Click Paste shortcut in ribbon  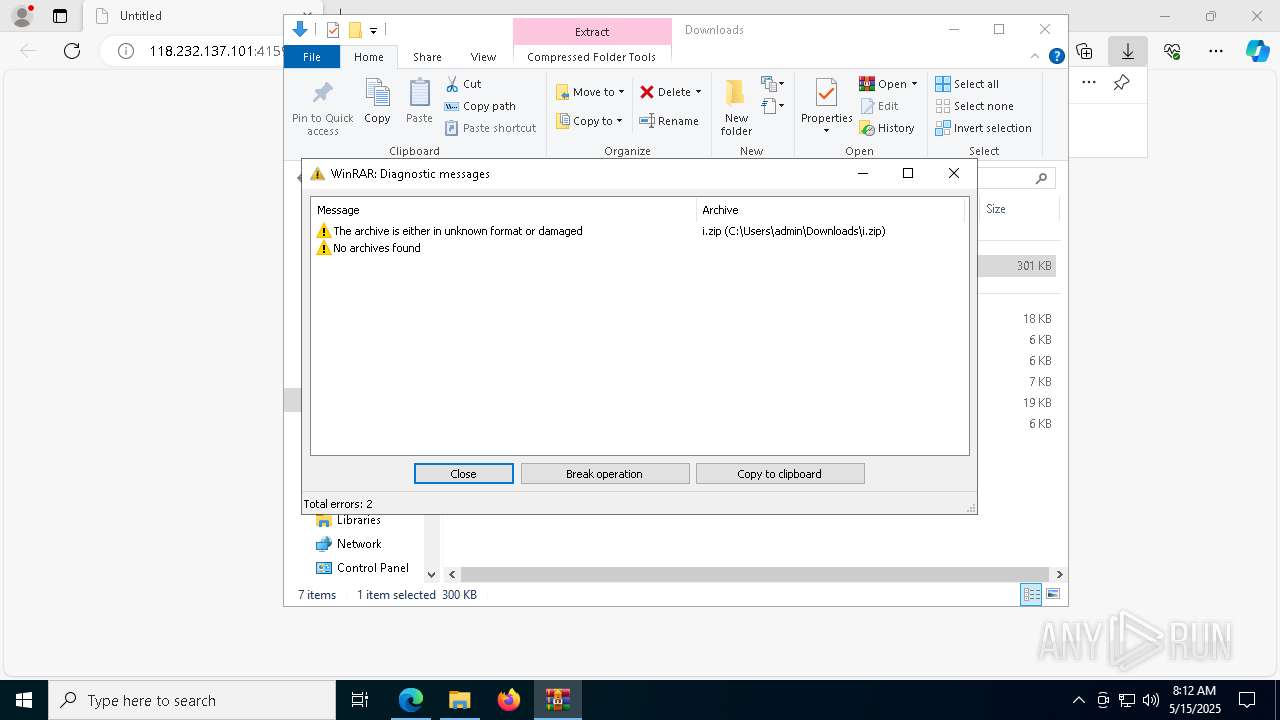pos(490,128)
